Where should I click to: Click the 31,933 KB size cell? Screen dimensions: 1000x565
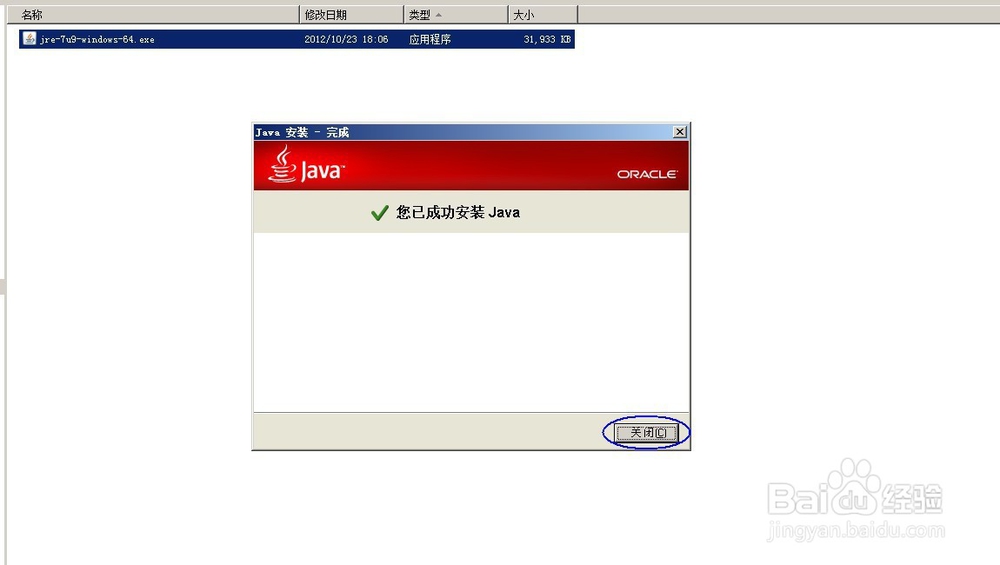[x=547, y=40]
